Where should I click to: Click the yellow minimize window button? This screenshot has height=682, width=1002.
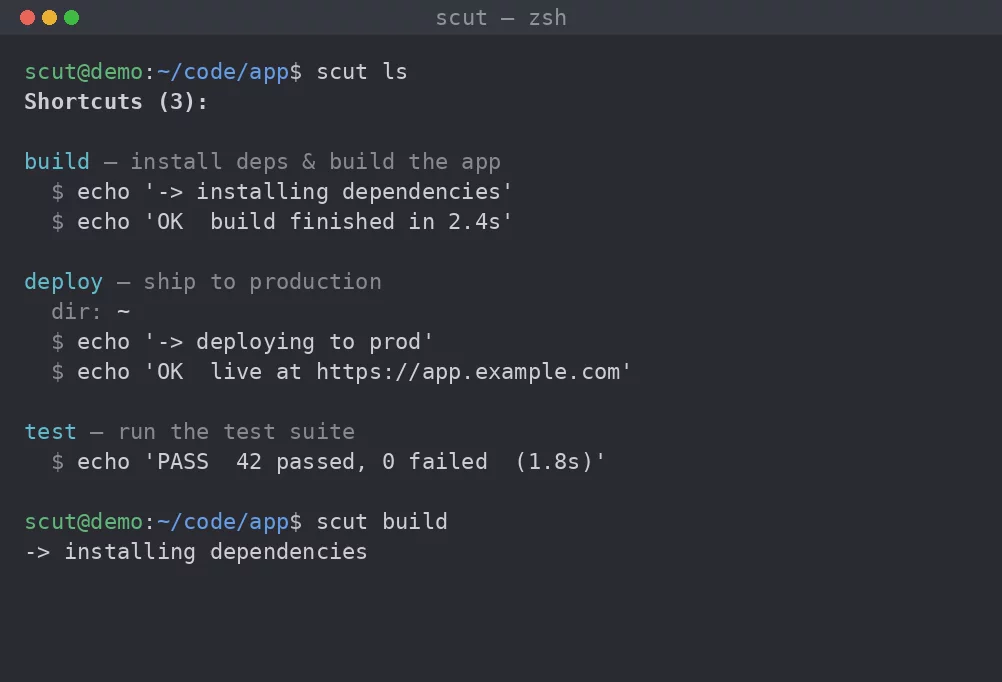[x=49, y=18]
